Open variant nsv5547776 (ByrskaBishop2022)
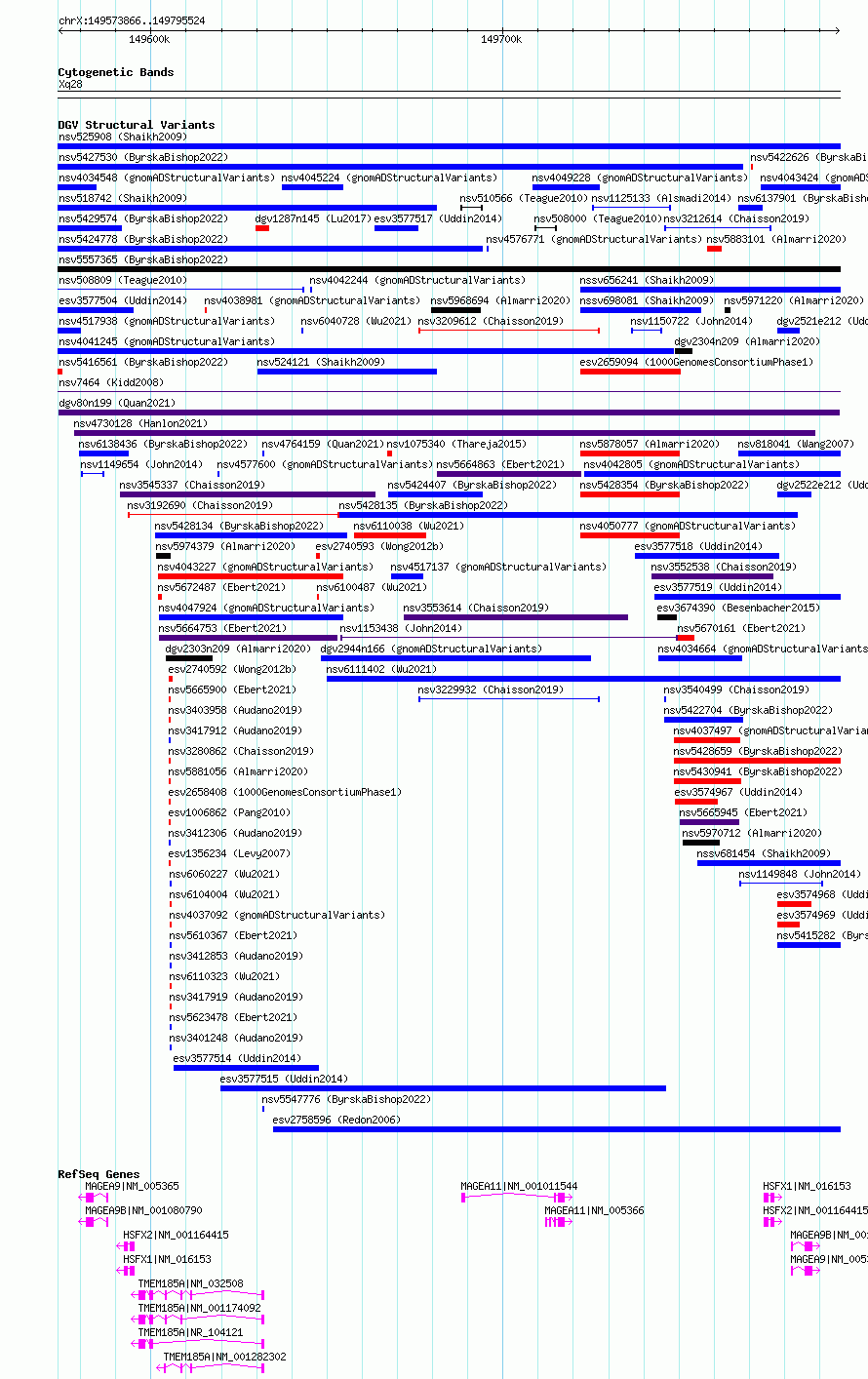This screenshot has width=868, height=1379. (346, 1099)
